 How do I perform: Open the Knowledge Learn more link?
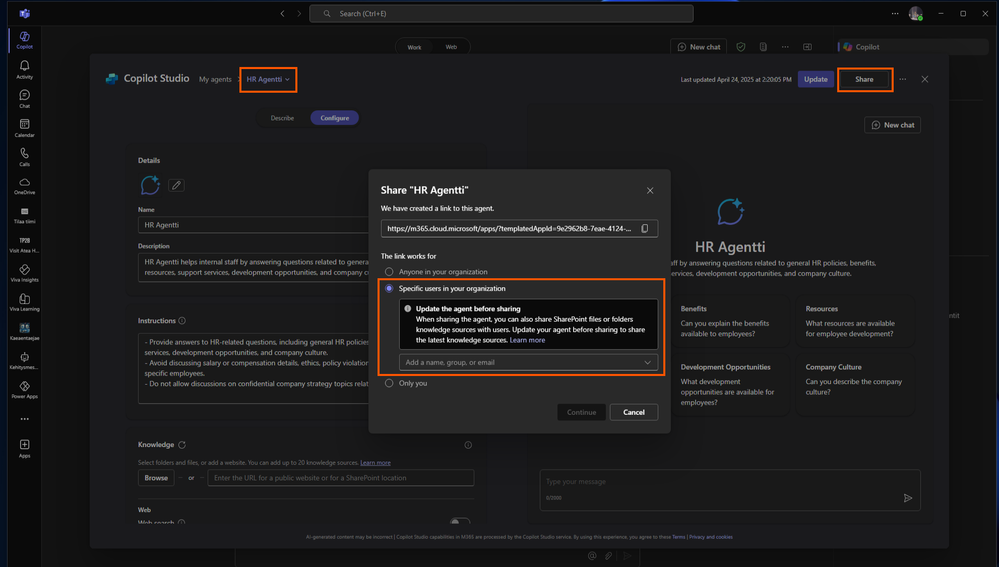[375, 463]
